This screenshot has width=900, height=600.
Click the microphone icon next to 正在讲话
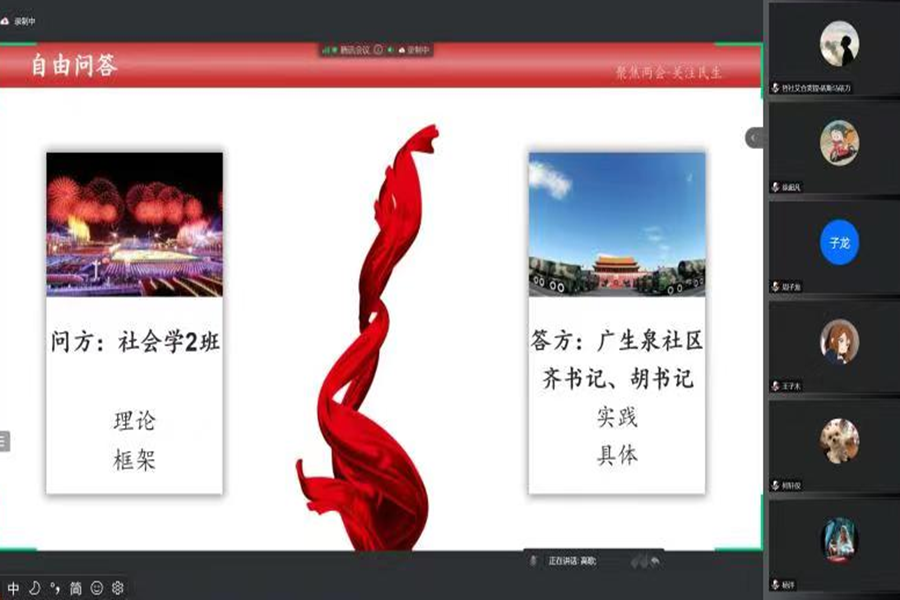pos(534,561)
